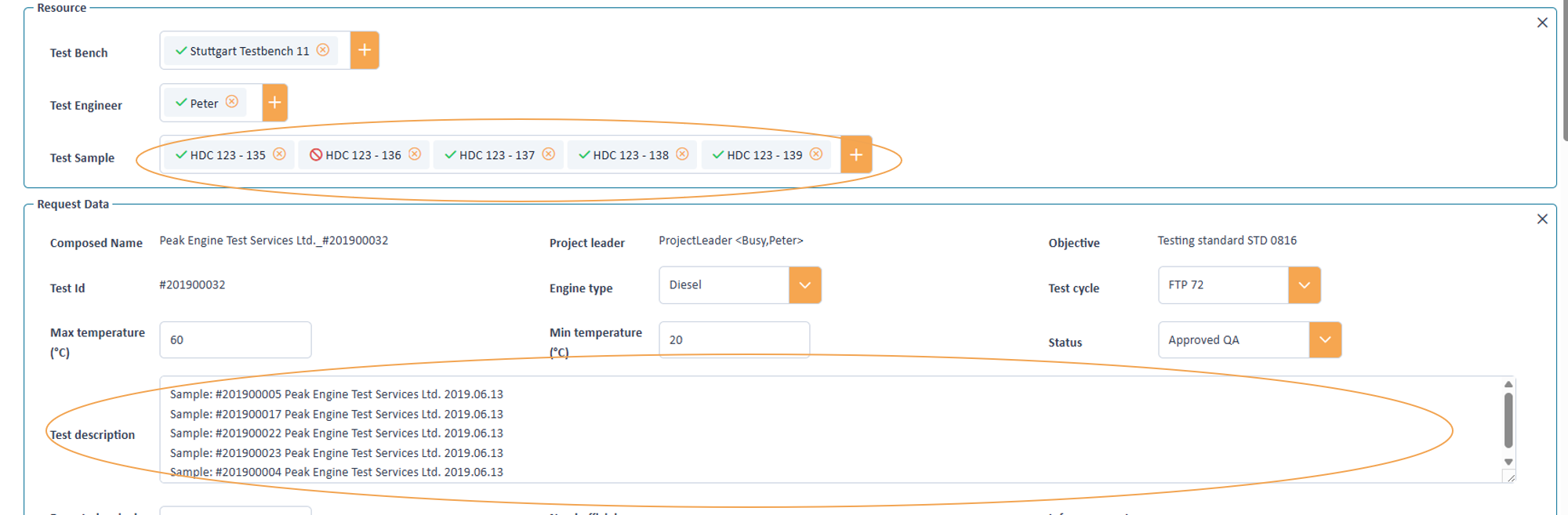Click green checkmark of HDC 123 - 137

(x=450, y=155)
